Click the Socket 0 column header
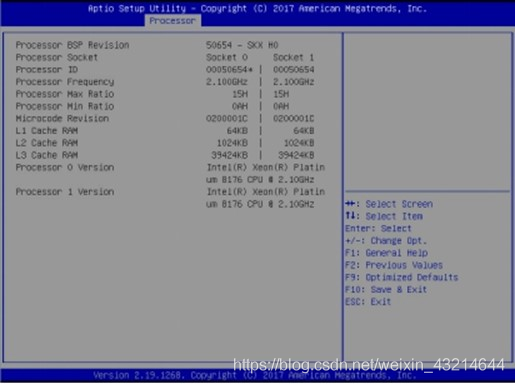 [x=227, y=57]
